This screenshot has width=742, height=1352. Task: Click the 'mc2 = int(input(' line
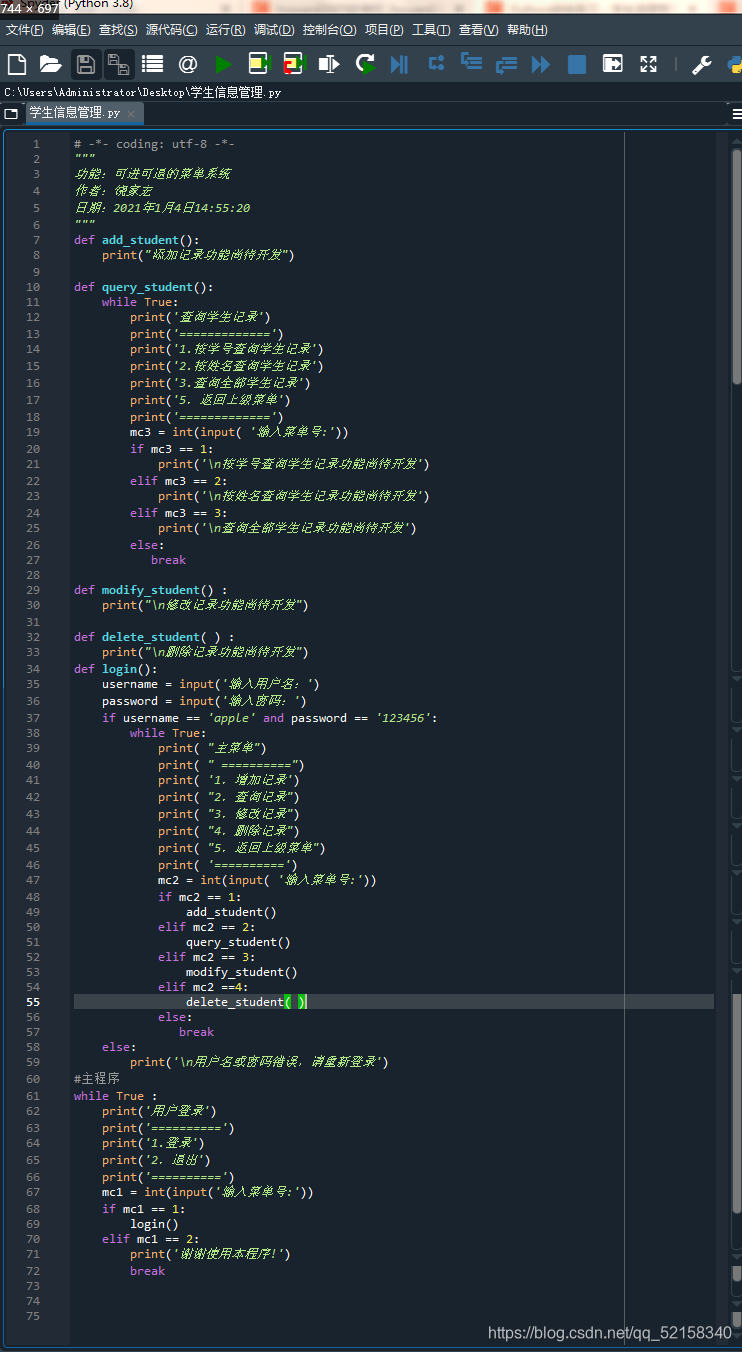267,880
